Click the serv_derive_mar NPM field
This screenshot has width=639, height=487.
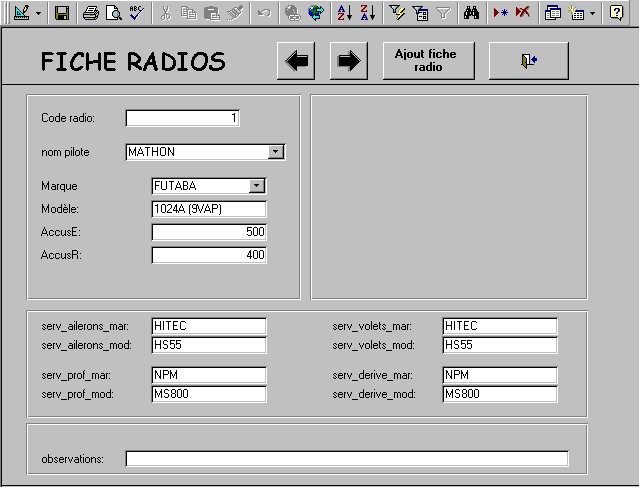tap(500, 375)
